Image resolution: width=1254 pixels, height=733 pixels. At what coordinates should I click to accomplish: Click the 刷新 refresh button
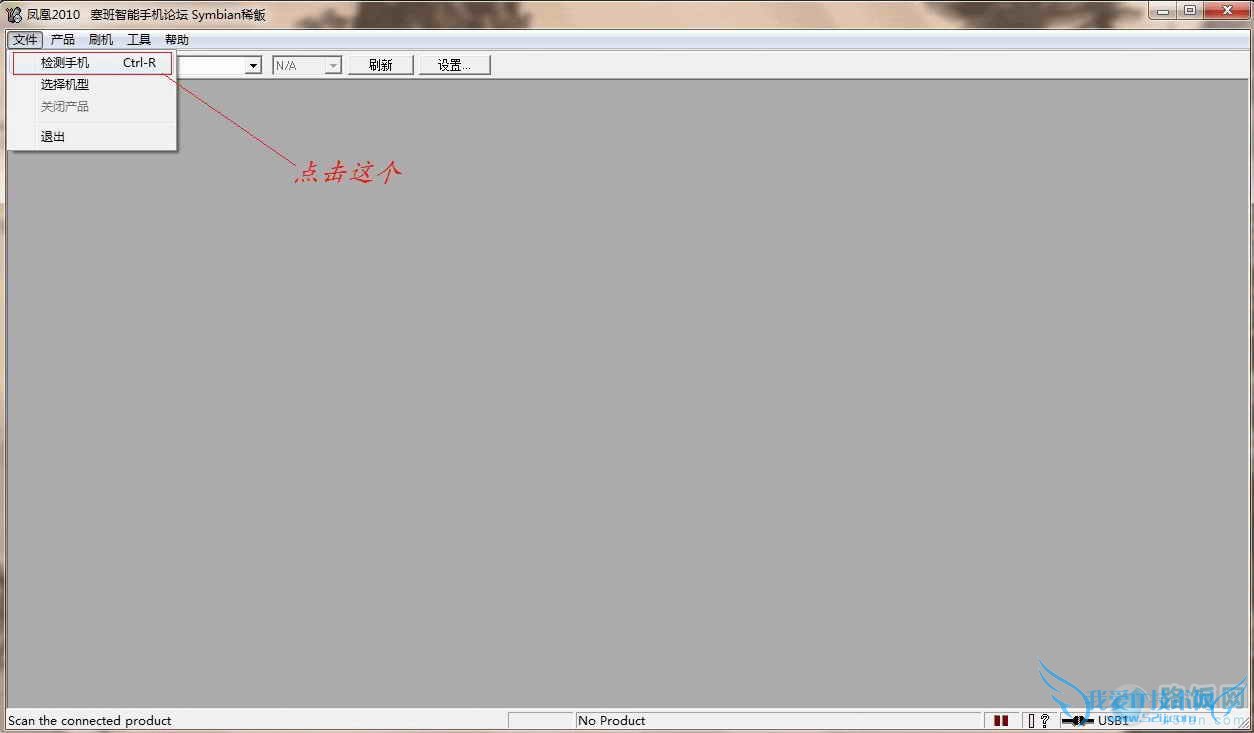tap(380, 65)
